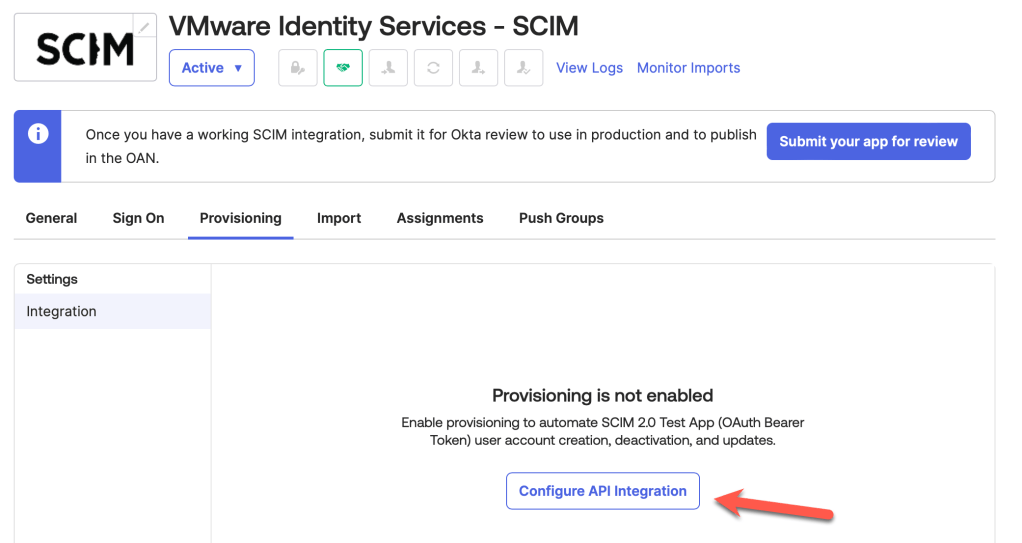This screenshot has width=1022, height=543.
Task: Switch to the General tab
Action: [x=51, y=218]
